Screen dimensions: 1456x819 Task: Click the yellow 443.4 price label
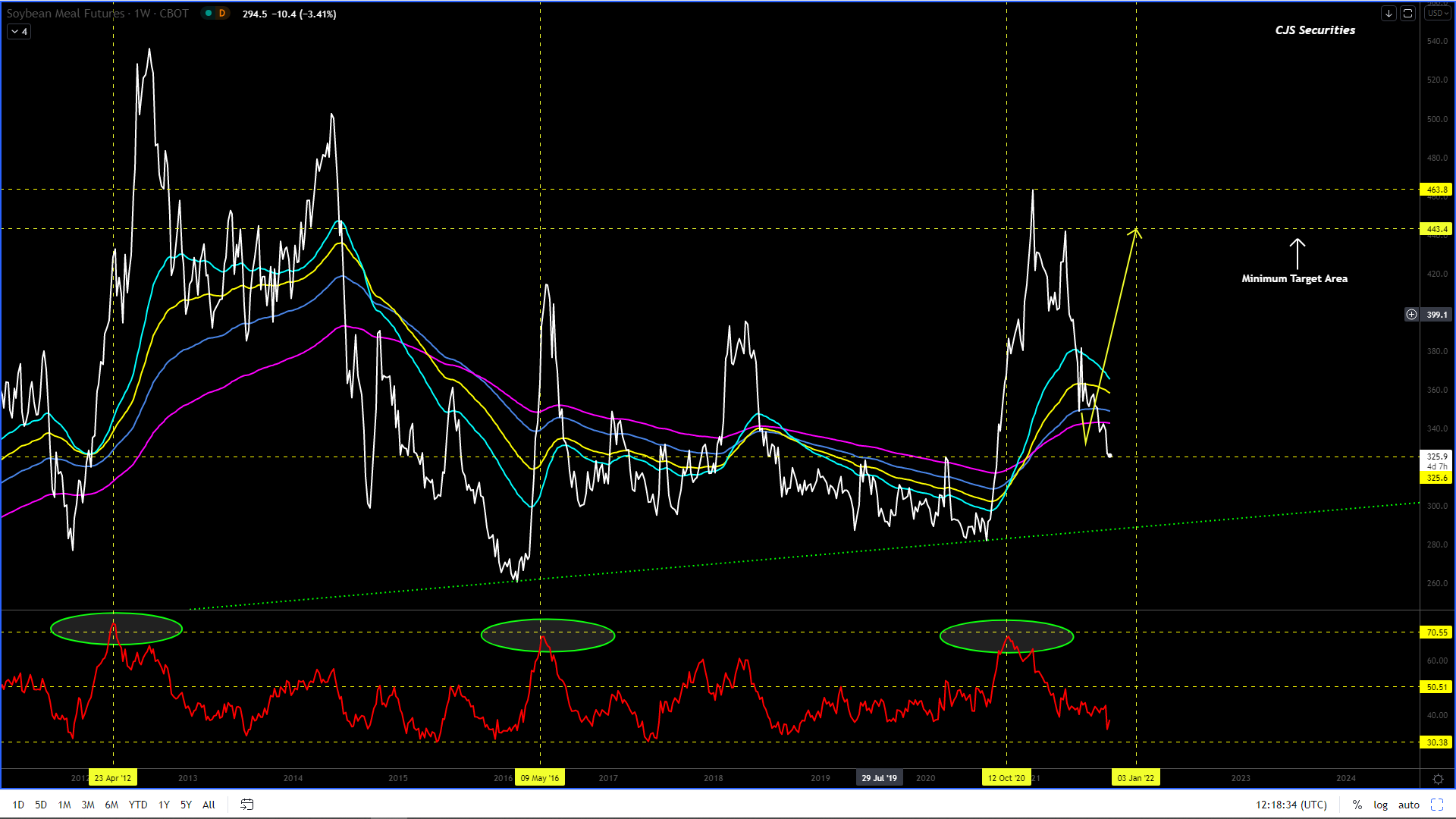tap(1436, 229)
